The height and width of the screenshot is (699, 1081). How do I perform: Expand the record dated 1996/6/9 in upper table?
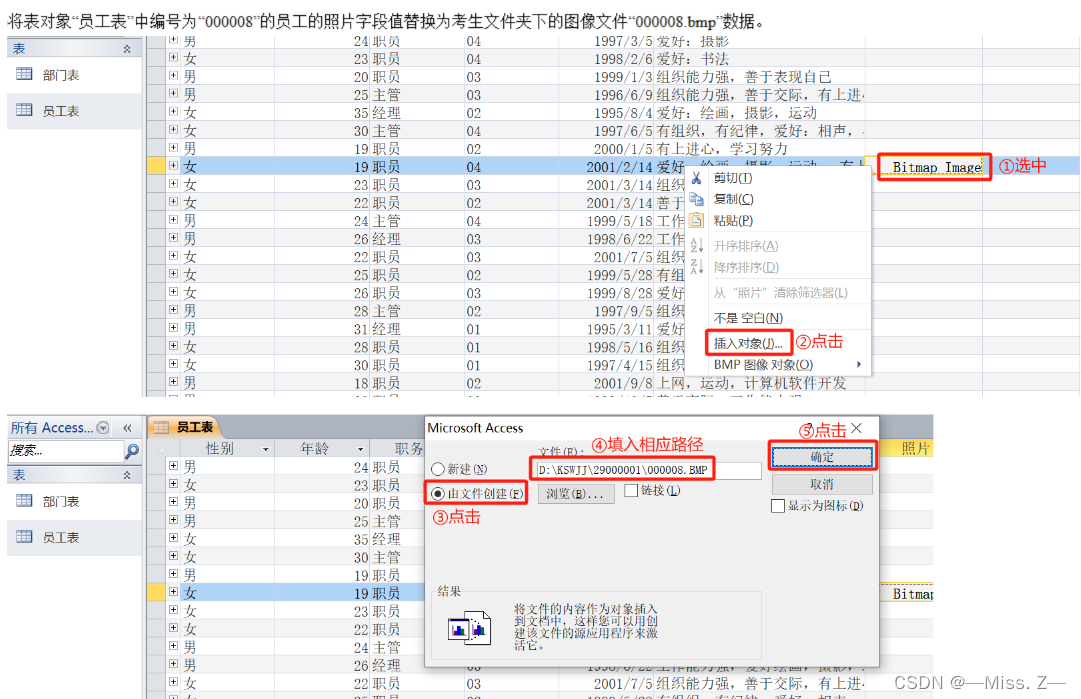pyautogui.click(x=173, y=93)
